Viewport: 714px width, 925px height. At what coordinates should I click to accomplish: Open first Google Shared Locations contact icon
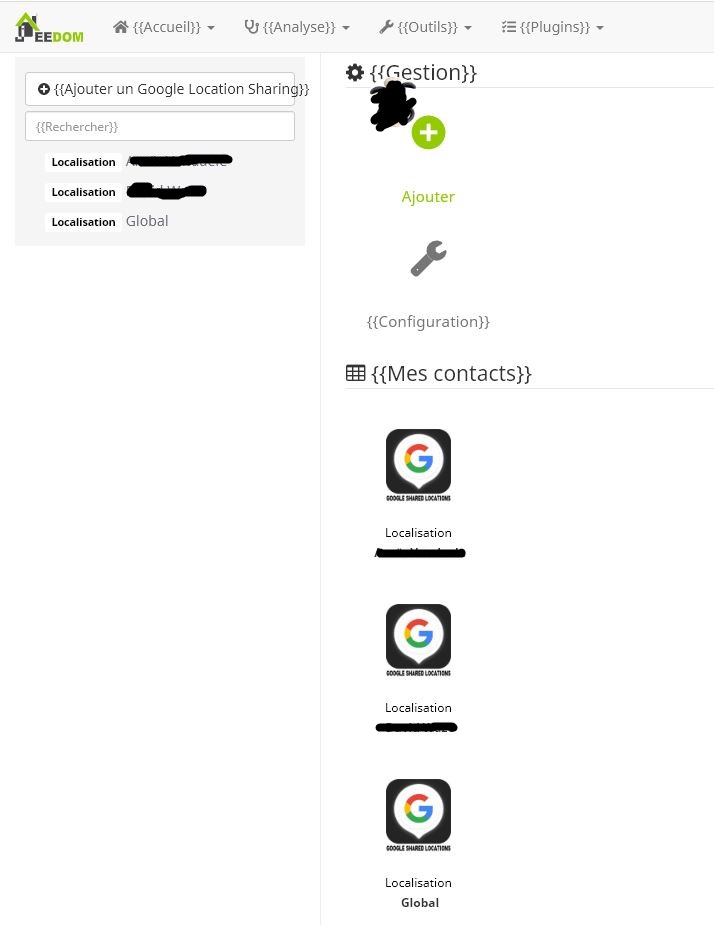coord(418,465)
